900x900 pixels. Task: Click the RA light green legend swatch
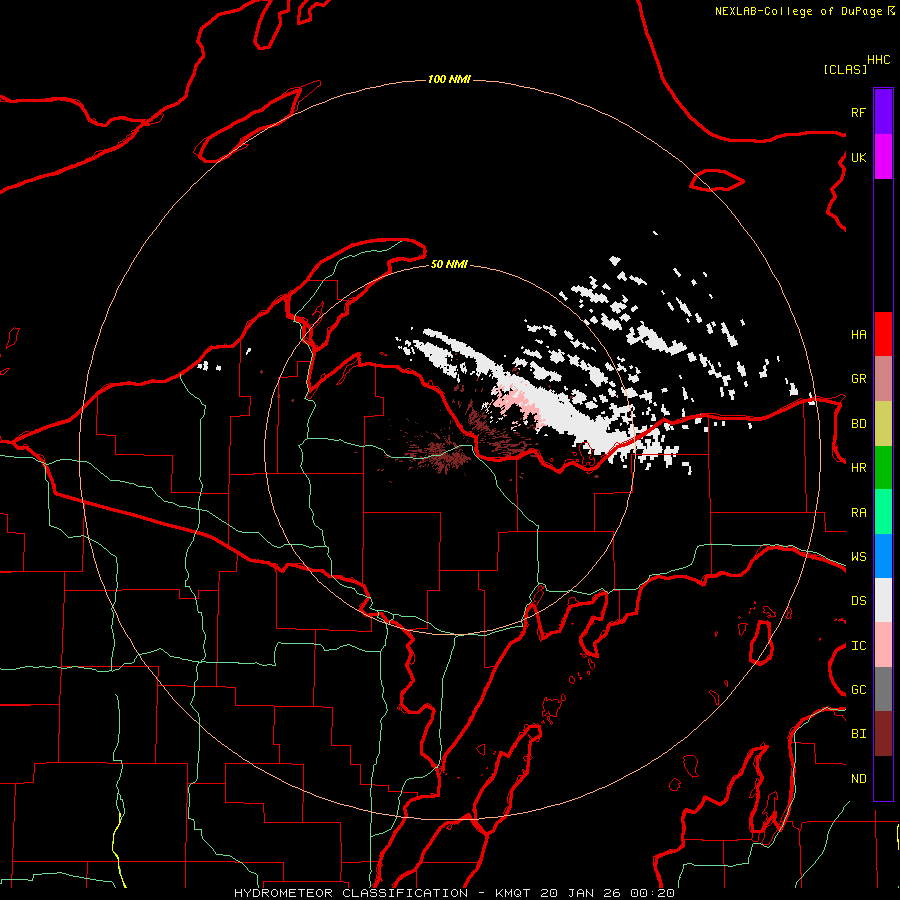883,512
